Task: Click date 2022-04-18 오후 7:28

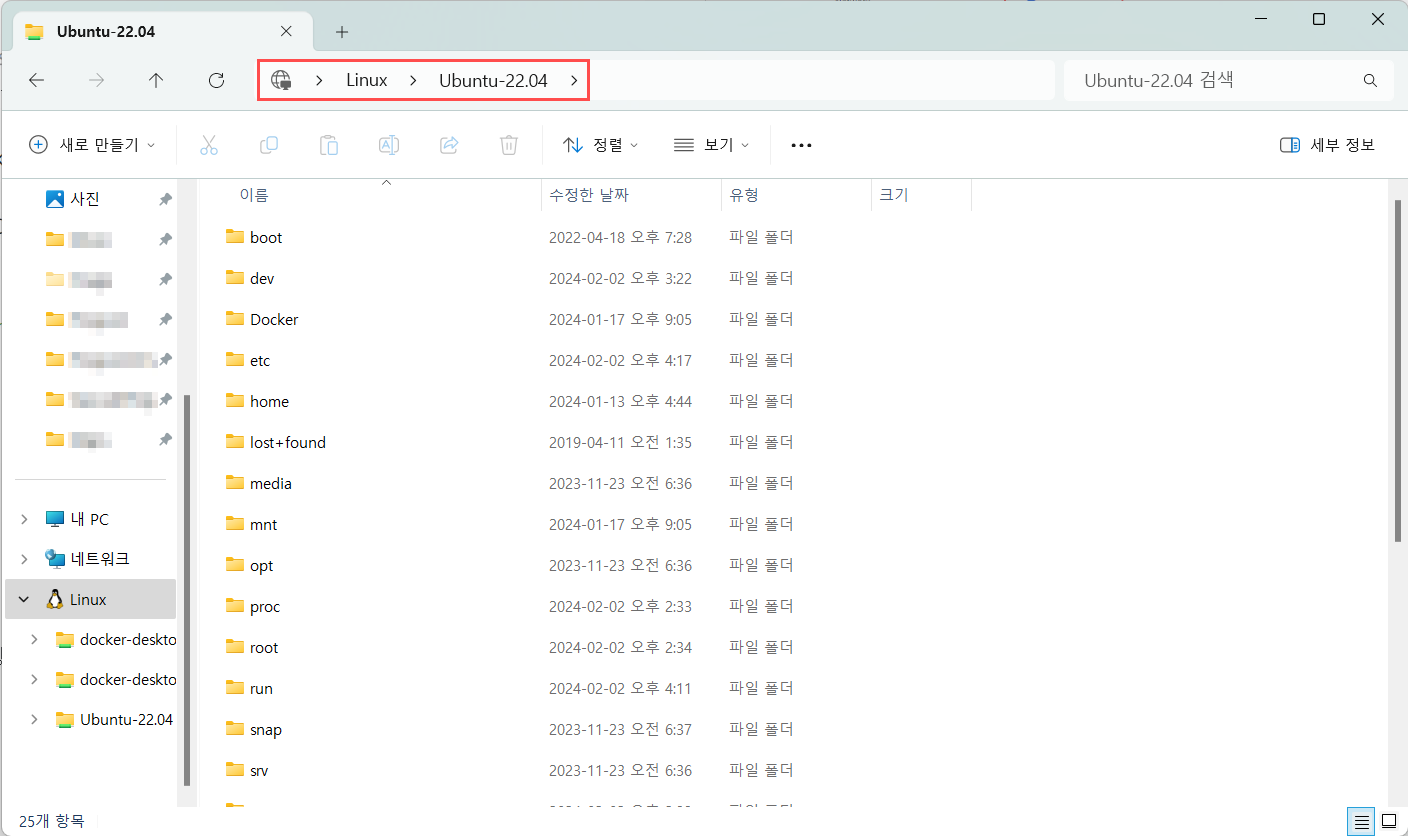Action: click(620, 237)
